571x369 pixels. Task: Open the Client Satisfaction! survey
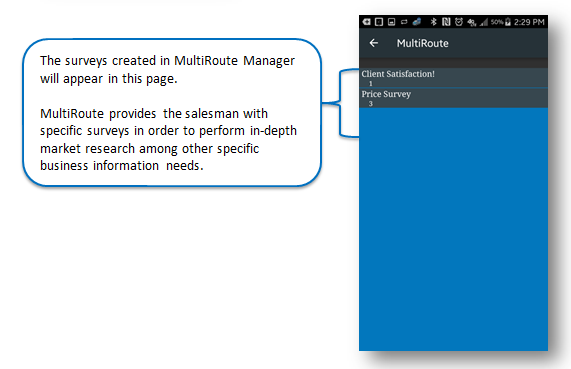(x=453, y=78)
